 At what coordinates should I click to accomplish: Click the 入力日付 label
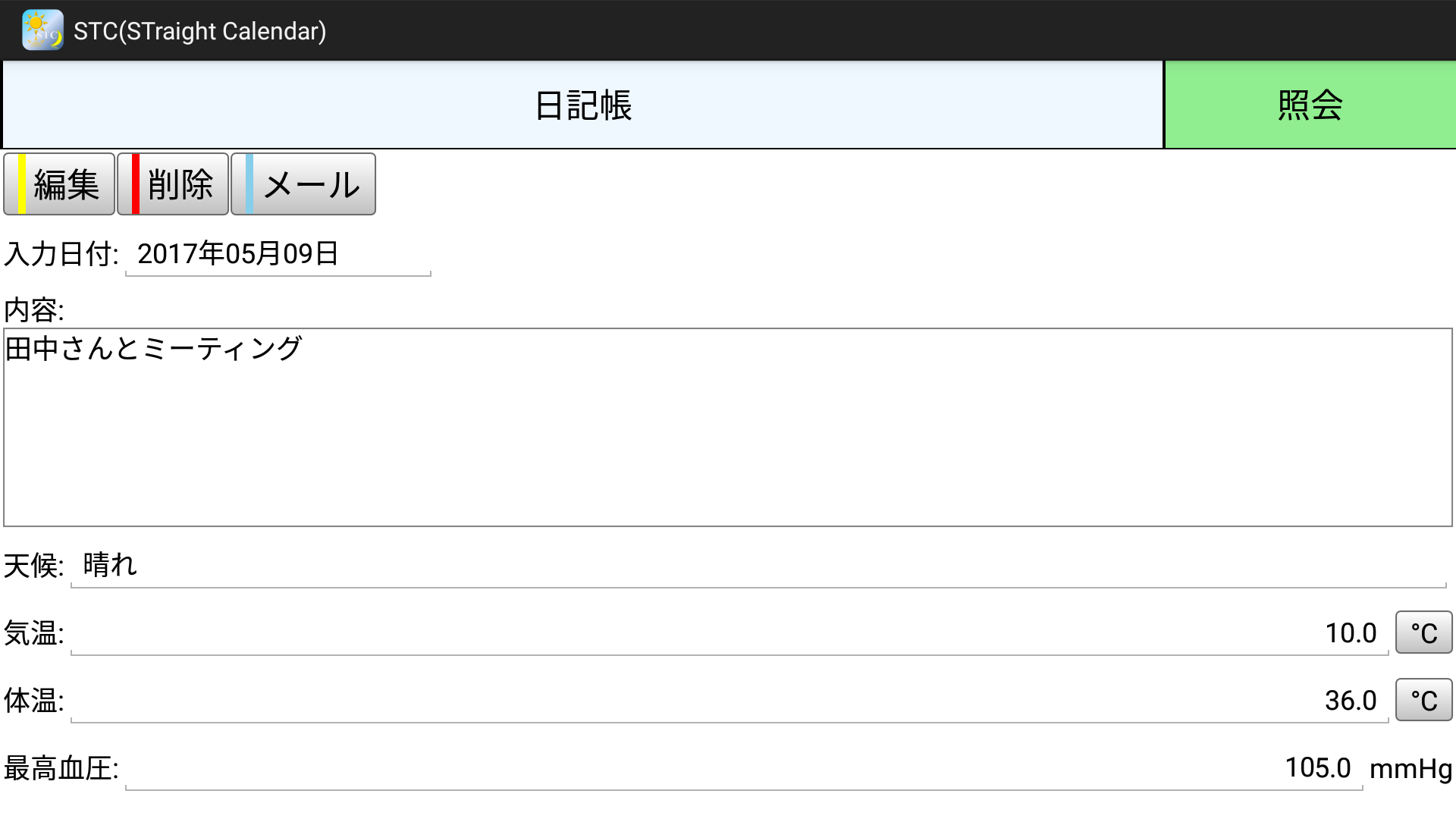61,254
